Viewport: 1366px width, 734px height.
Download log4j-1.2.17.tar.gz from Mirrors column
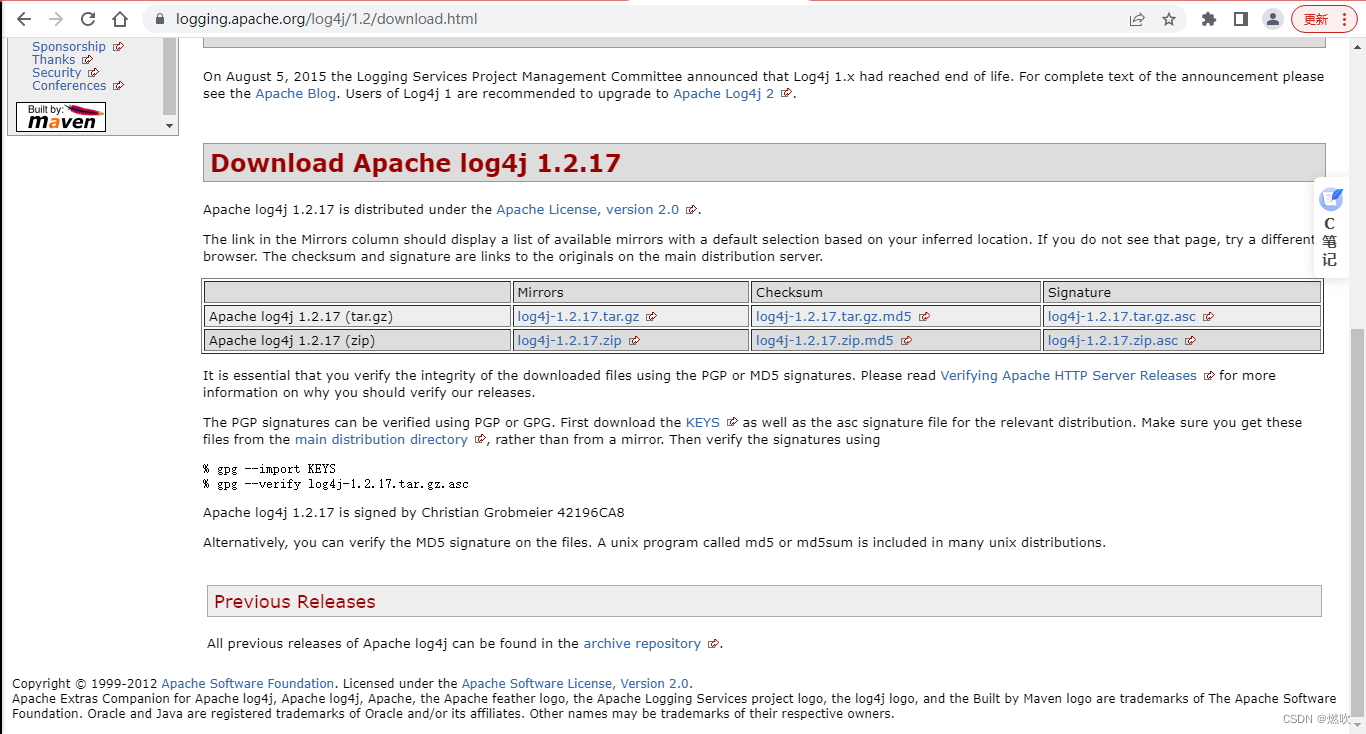click(x=579, y=315)
